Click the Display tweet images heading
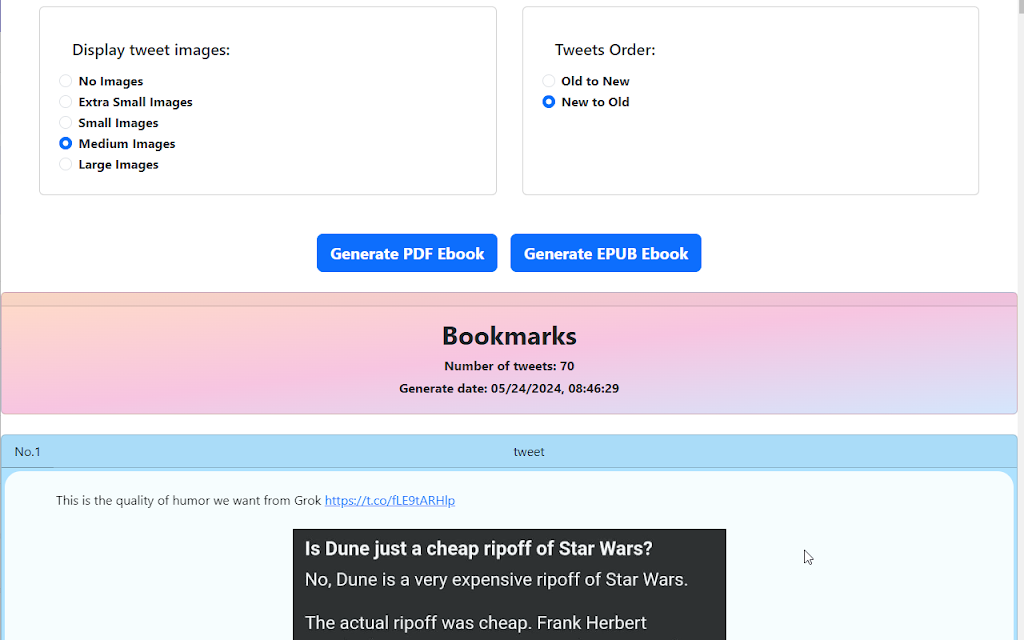Image resolution: width=1024 pixels, height=640 pixels. [151, 50]
